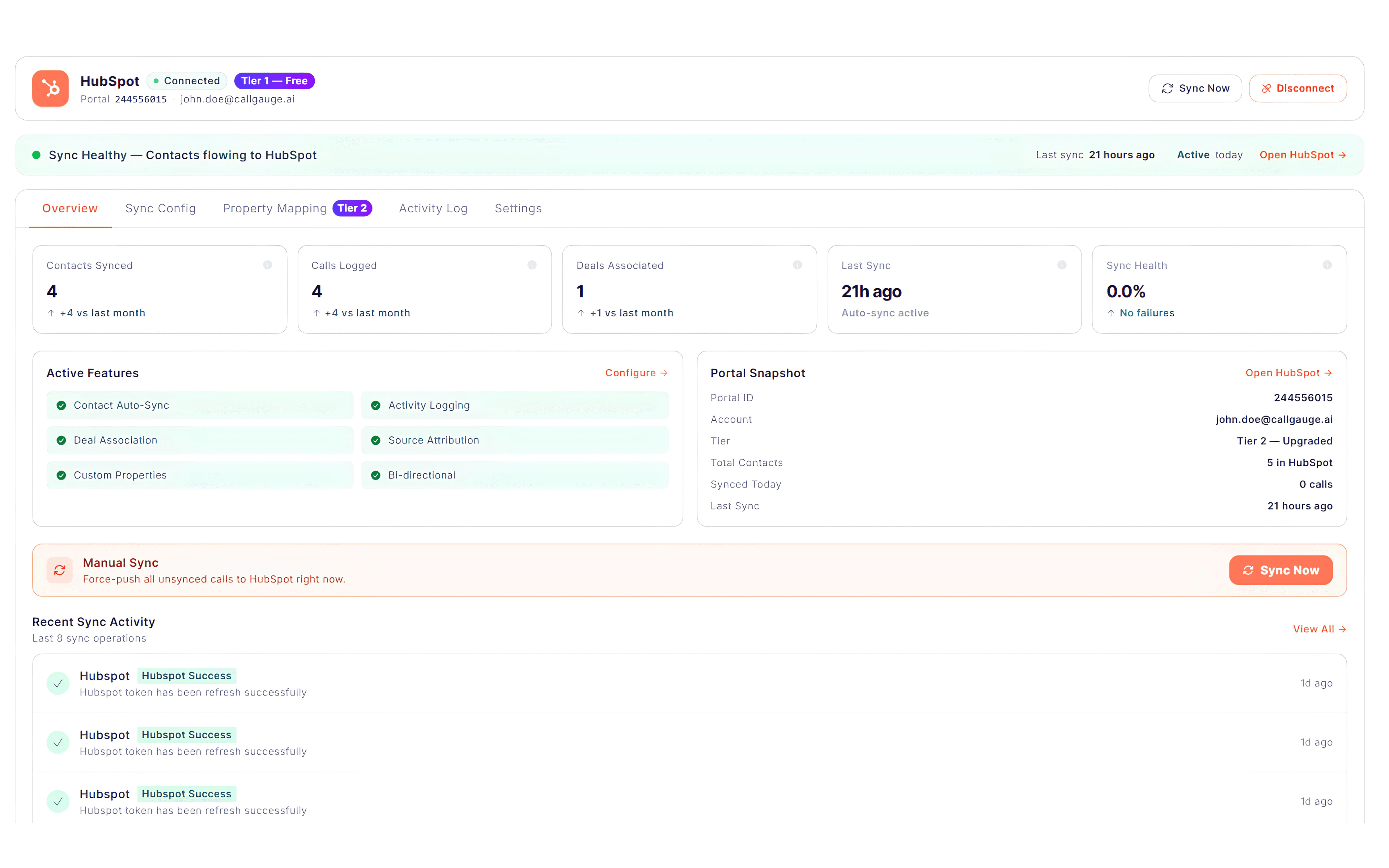Click the Deal Association feature label
The image size is (1389, 868).
click(115, 440)
